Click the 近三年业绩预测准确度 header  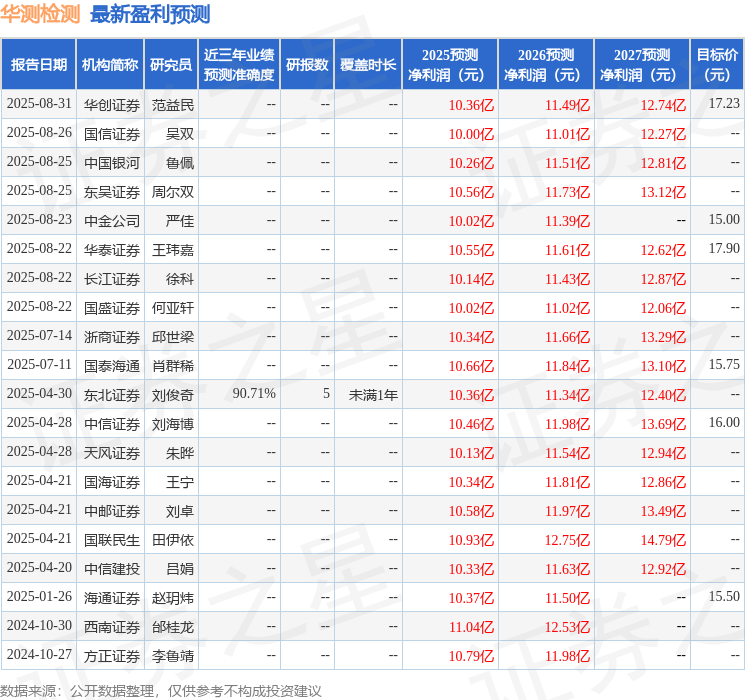(x=239, y=65)
